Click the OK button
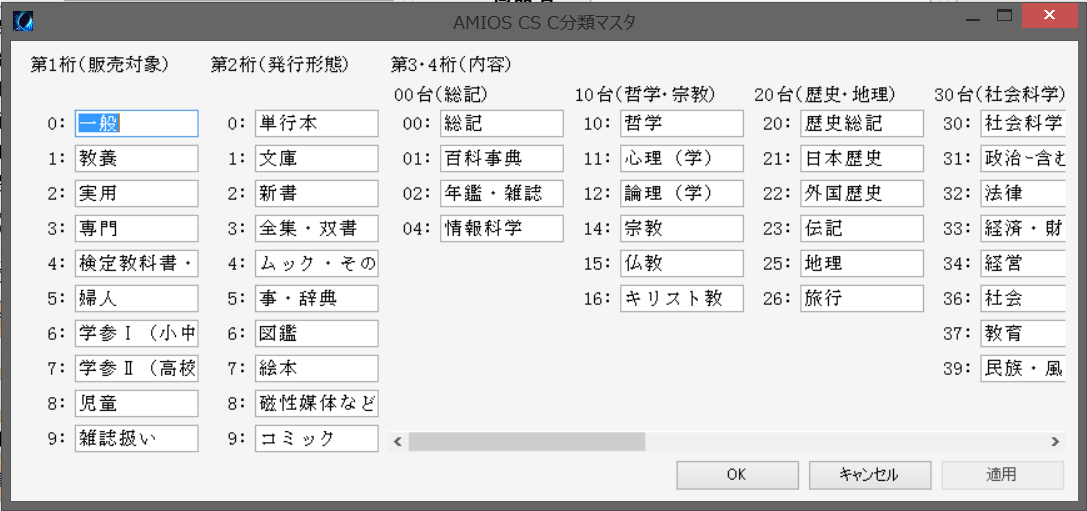This screenshot has height=511, width=1087. pos(738,475)
